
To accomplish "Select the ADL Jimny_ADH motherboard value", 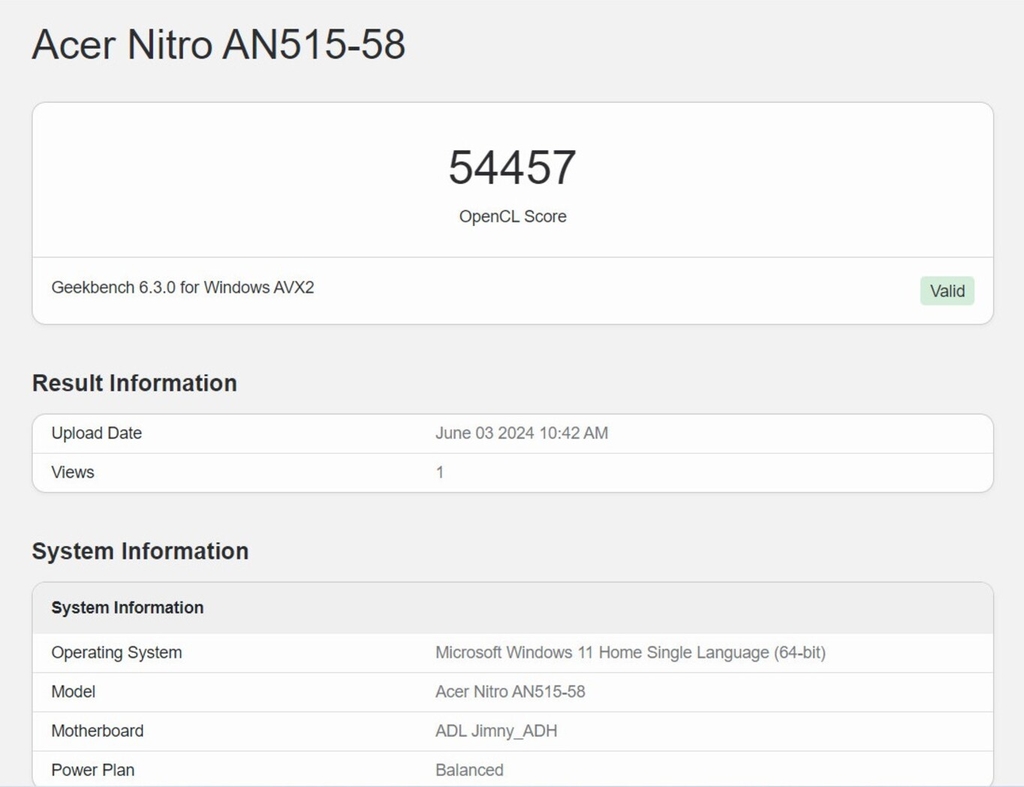I will (496, 731).
